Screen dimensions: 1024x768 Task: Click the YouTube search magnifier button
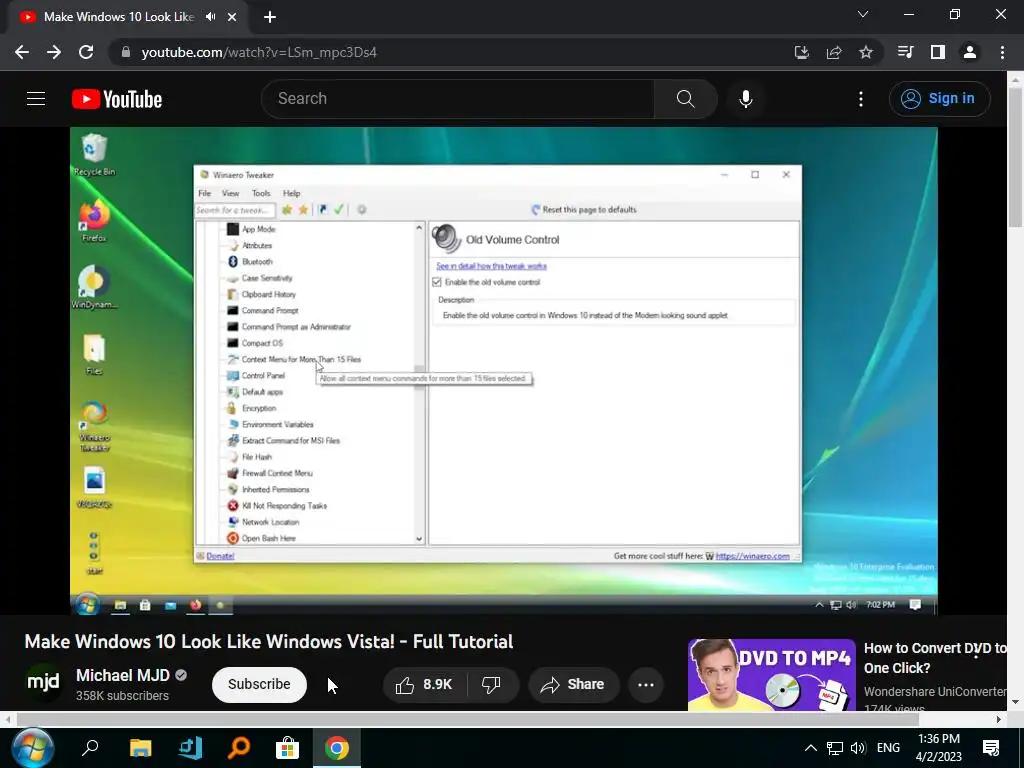click(685, 99)
